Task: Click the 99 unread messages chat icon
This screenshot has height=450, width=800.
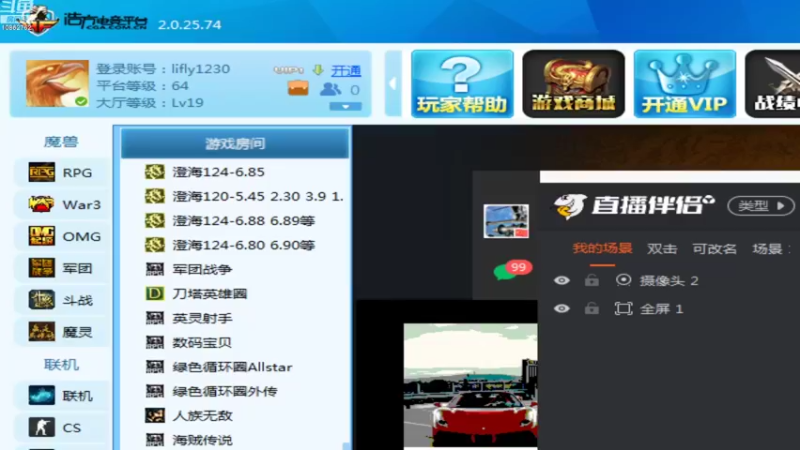Action: pos(512,270)
